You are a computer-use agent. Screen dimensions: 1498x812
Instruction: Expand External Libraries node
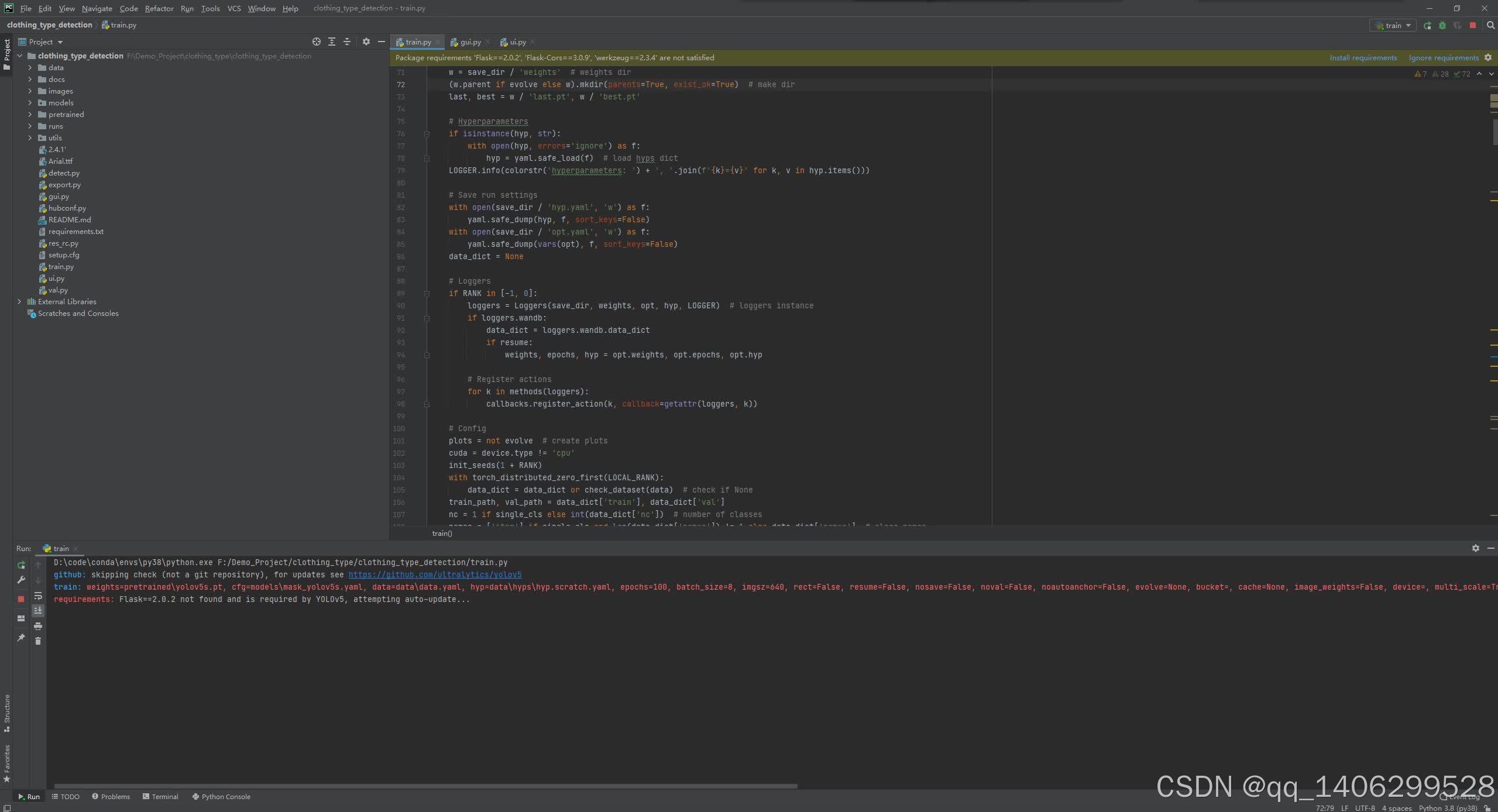coord(19,301)
